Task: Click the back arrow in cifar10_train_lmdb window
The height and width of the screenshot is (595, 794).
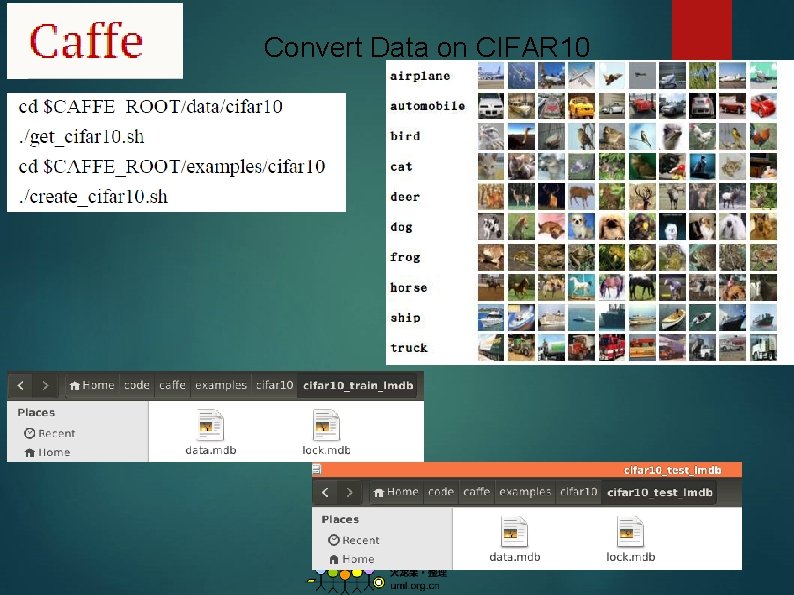Action: [x=20, y=386]
